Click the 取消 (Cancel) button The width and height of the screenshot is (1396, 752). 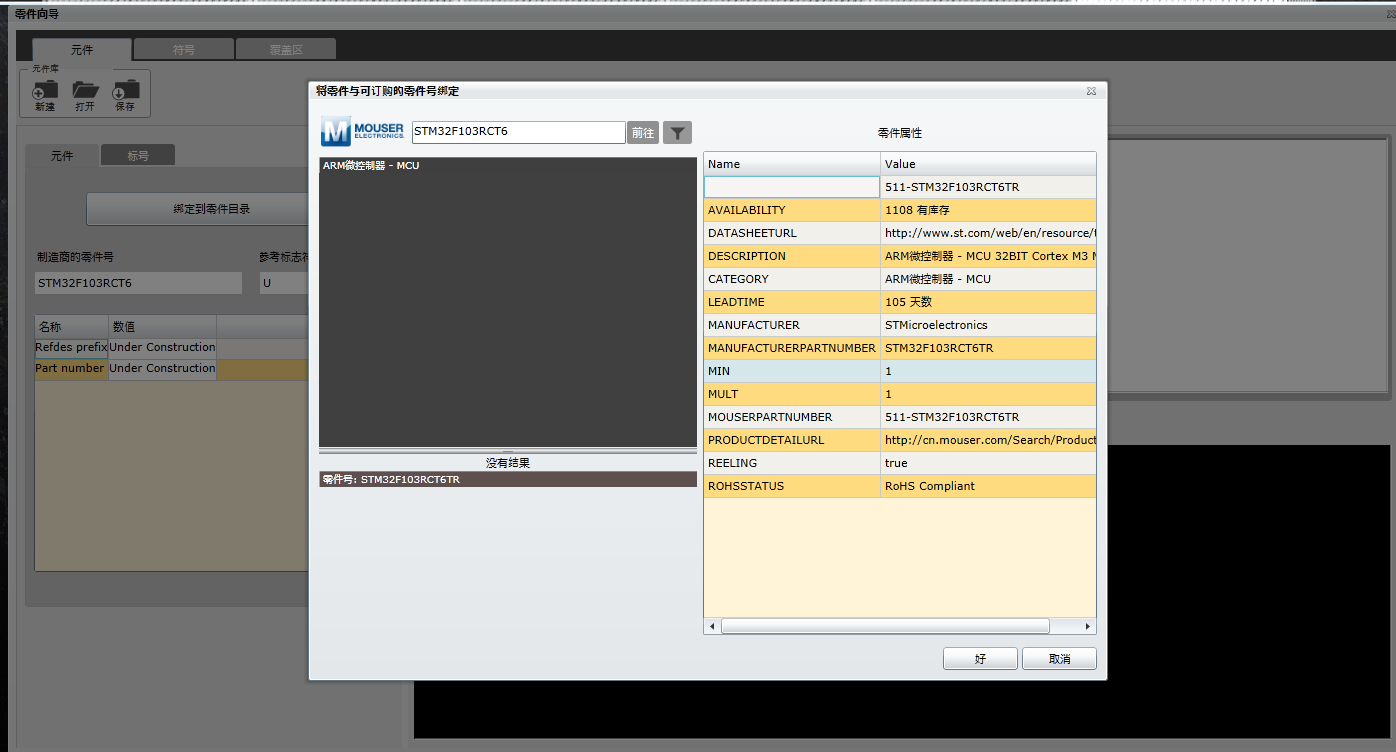(1059, 659)
